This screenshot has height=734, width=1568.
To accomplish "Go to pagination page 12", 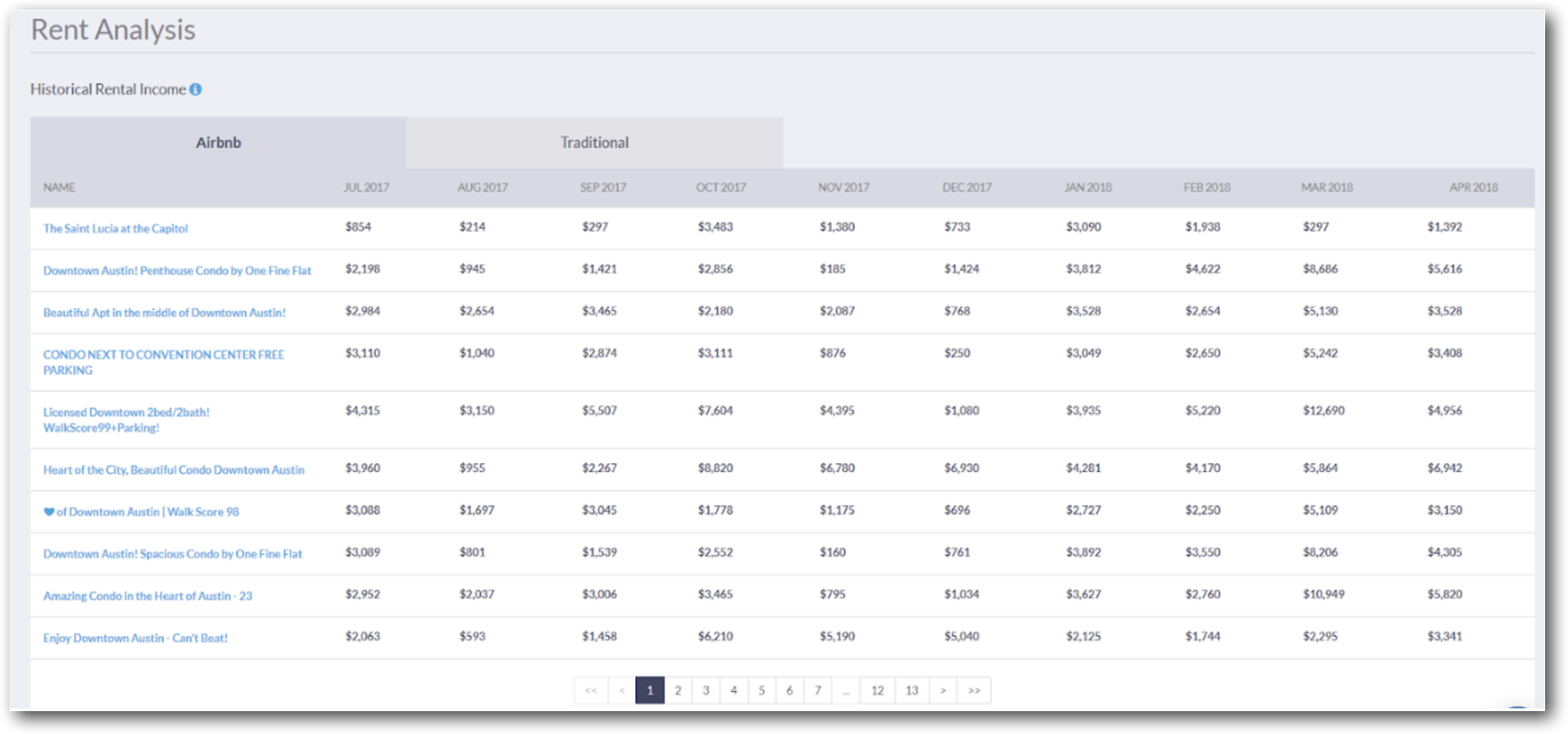I will [x=877, y=690].
